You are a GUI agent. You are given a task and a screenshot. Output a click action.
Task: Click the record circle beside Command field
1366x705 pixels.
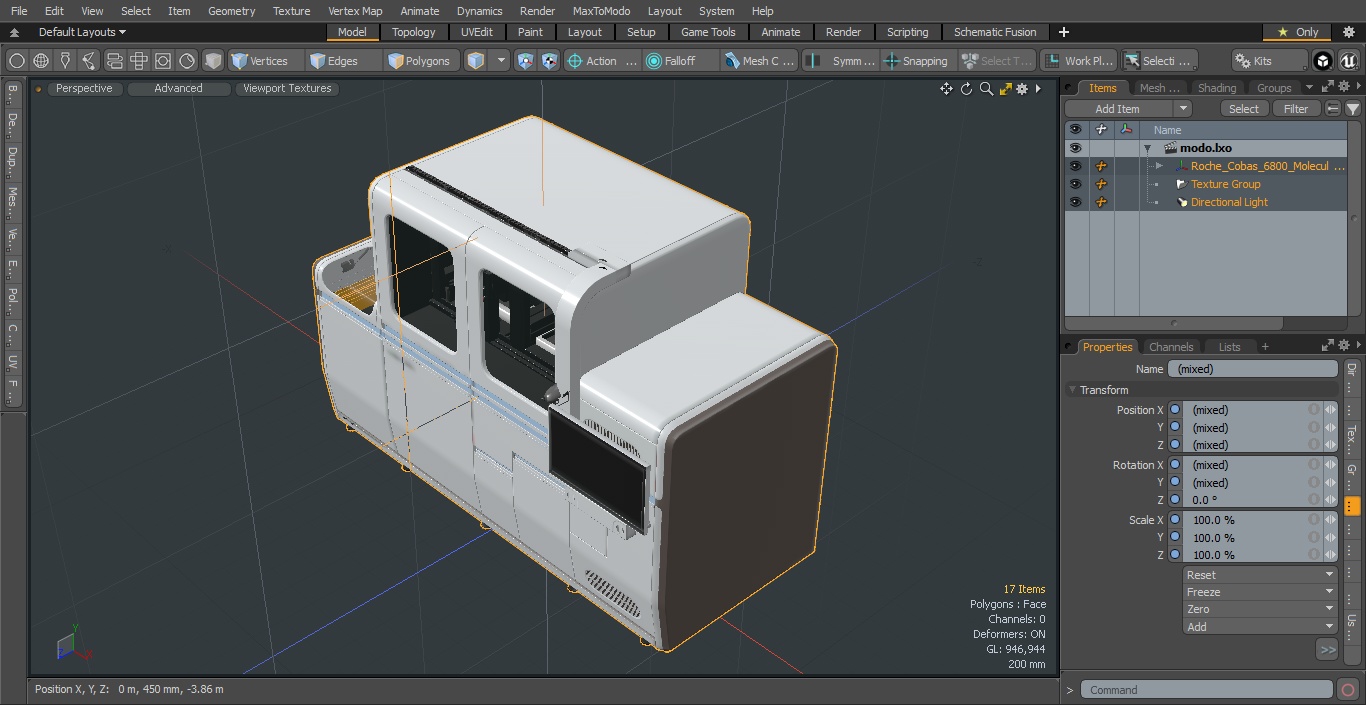[1347, 690]
